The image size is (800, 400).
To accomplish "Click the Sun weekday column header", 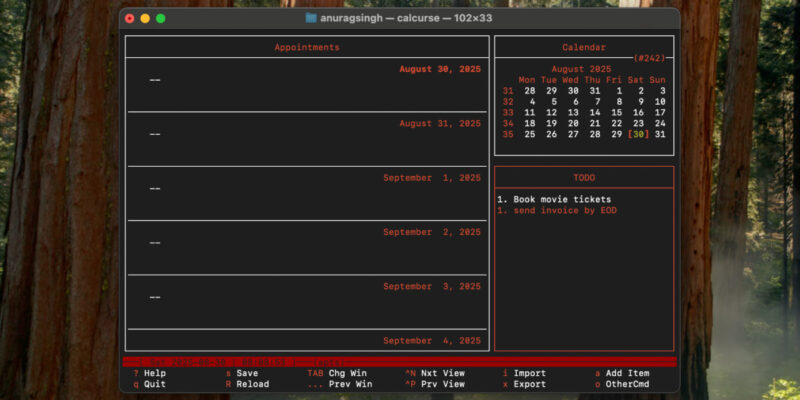I will [x=657, y=80].
